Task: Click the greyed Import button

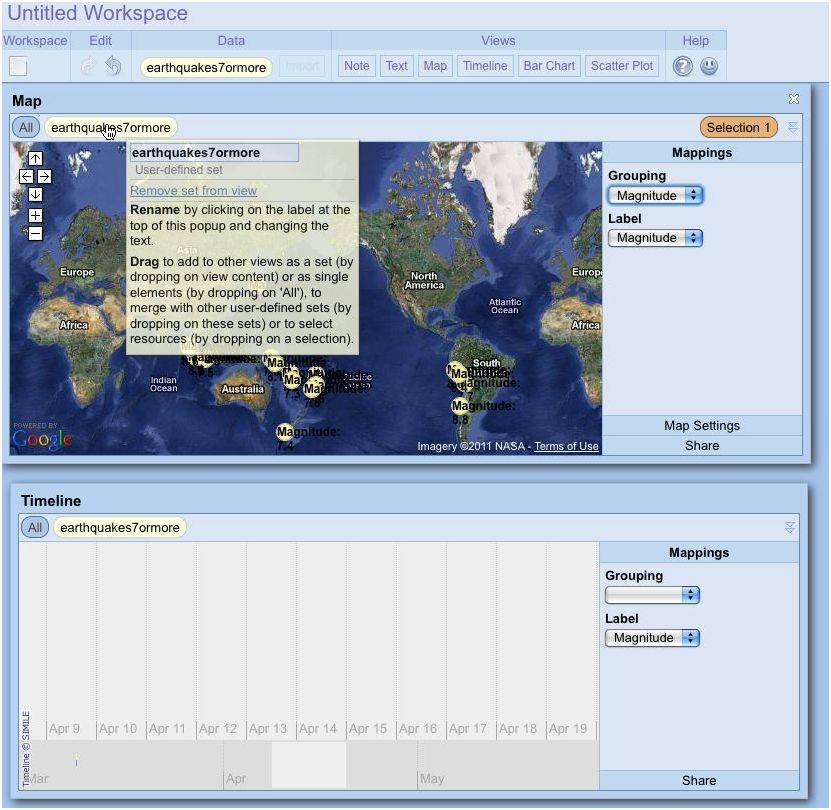Action: 302,66
